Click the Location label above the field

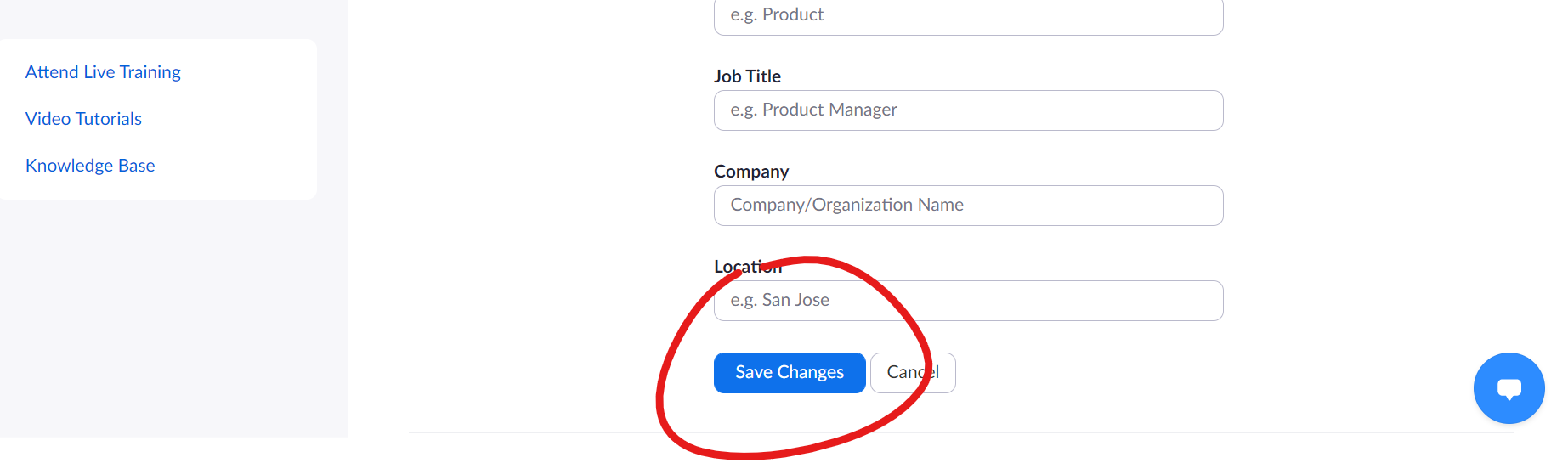point(748,267)
